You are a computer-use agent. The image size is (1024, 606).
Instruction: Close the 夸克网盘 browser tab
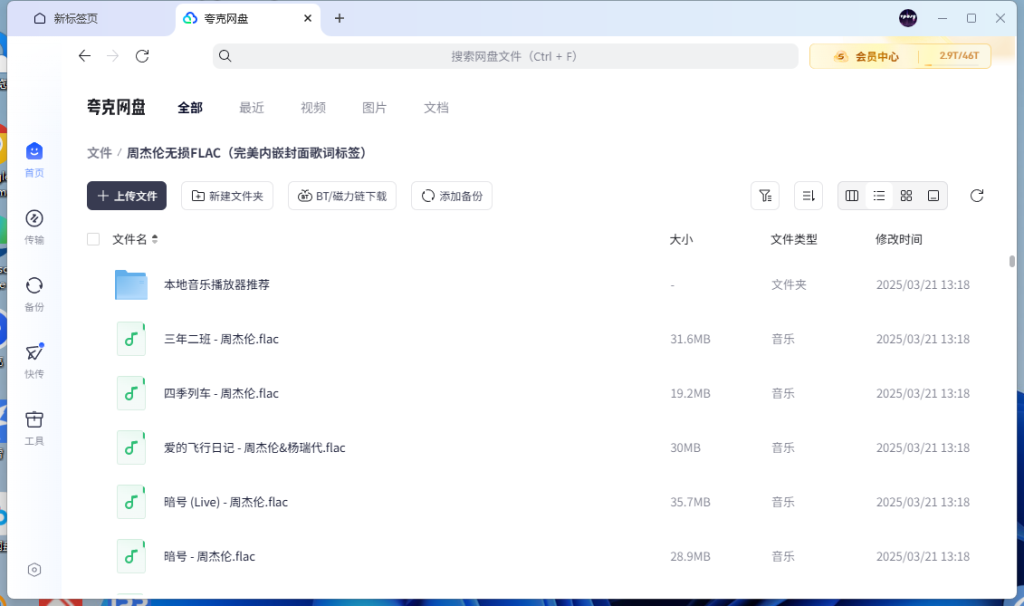pyautogui.click(x=308, y=18)
